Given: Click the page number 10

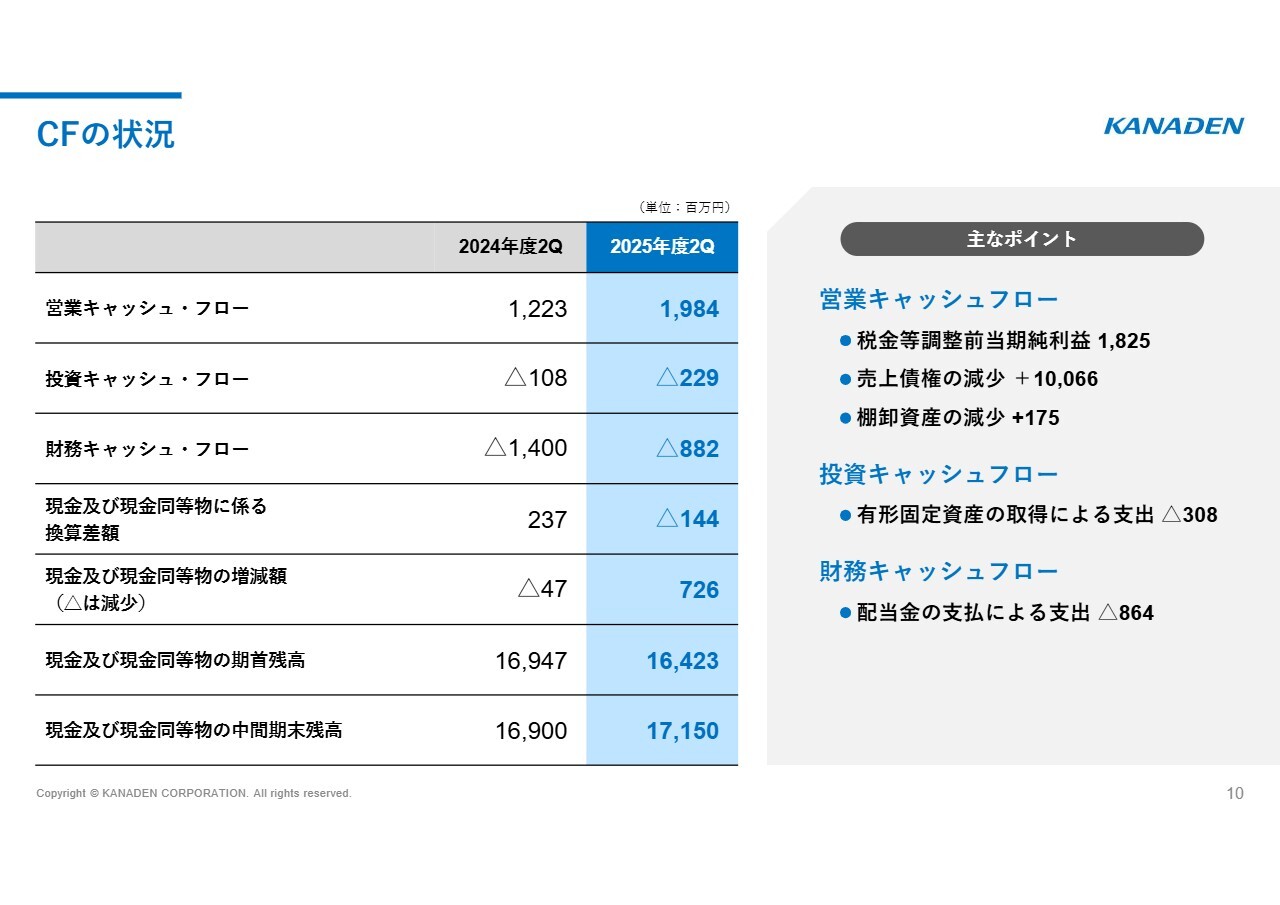Looking at the screenshot, I should [1235, 794].
